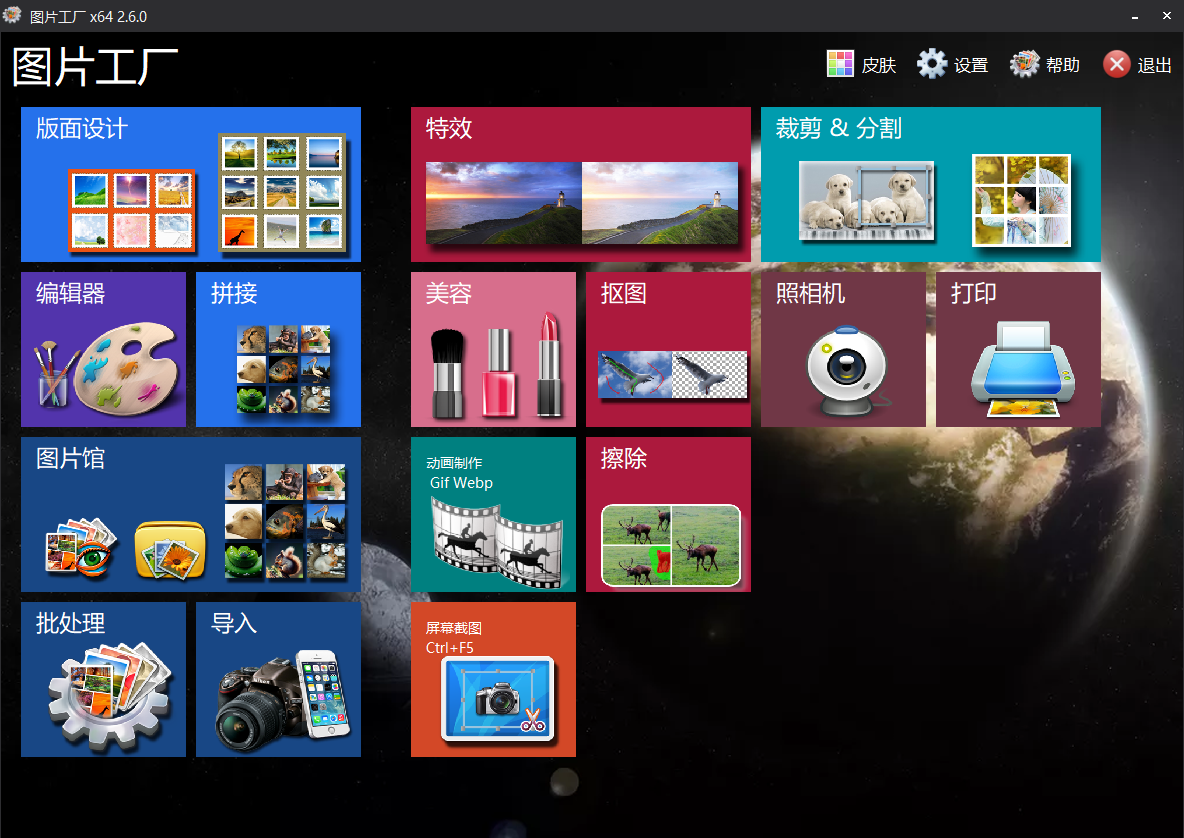Click the app icon in title bar
1184x838 pixels.
click(12, 15)
